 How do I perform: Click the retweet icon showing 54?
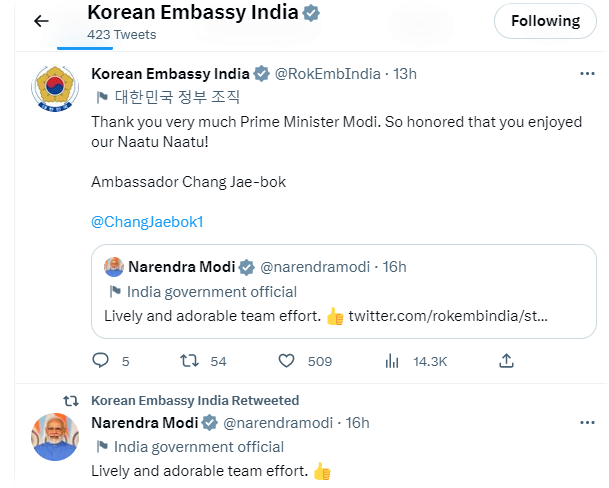click(185, 361)
